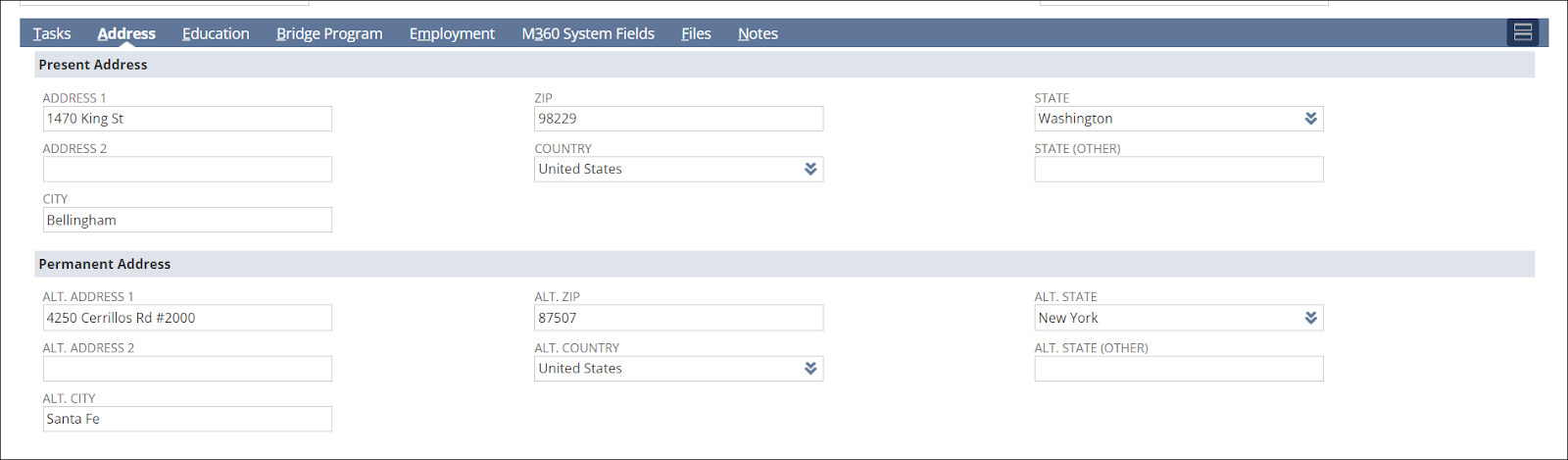Screen dimensions: 1568x460
Task: Click the empty Address 2 field
Action: click(187, 170)
